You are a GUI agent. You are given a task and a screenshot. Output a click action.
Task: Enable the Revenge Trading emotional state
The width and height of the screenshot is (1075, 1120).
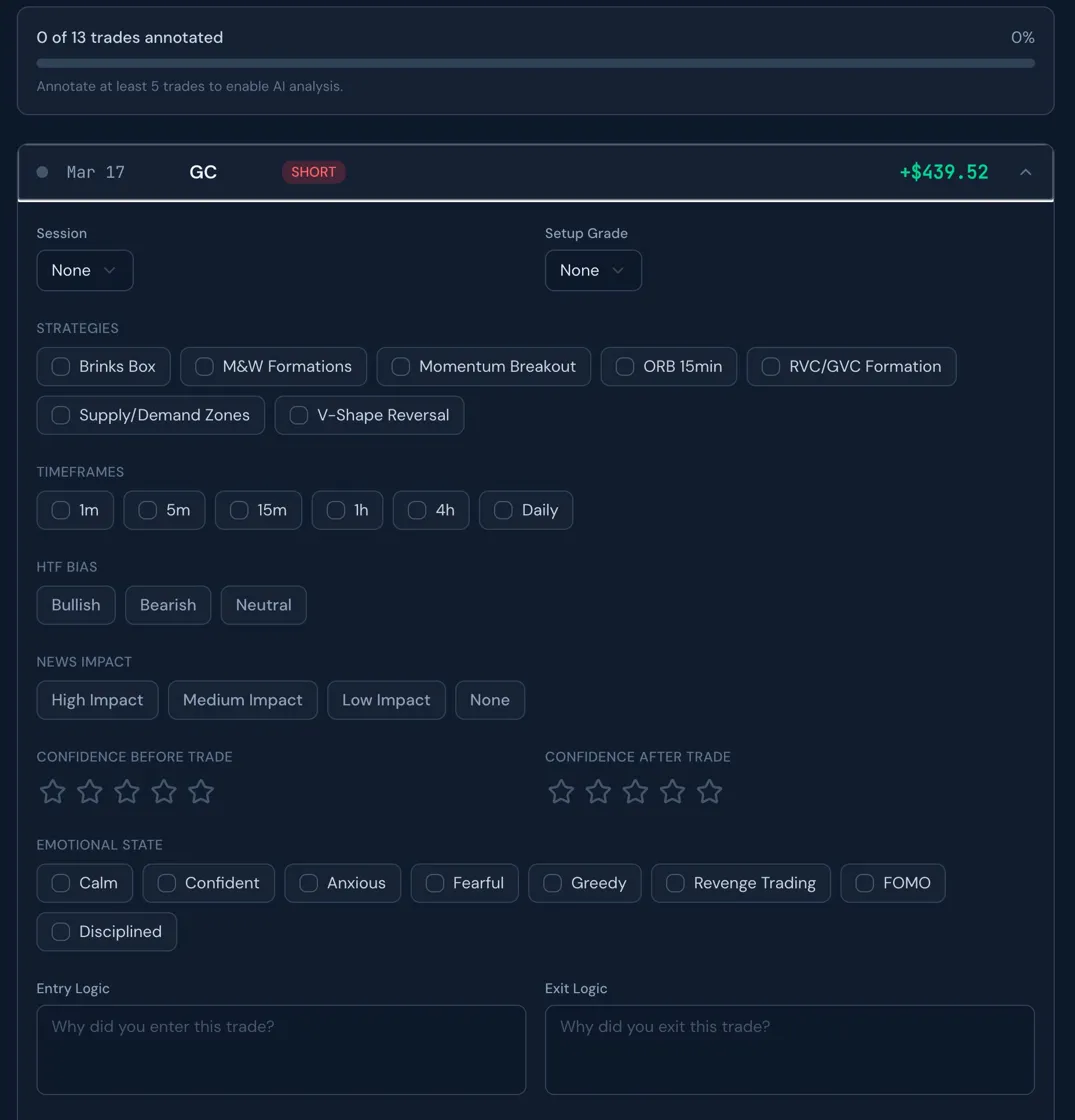(x=740, y=883)
